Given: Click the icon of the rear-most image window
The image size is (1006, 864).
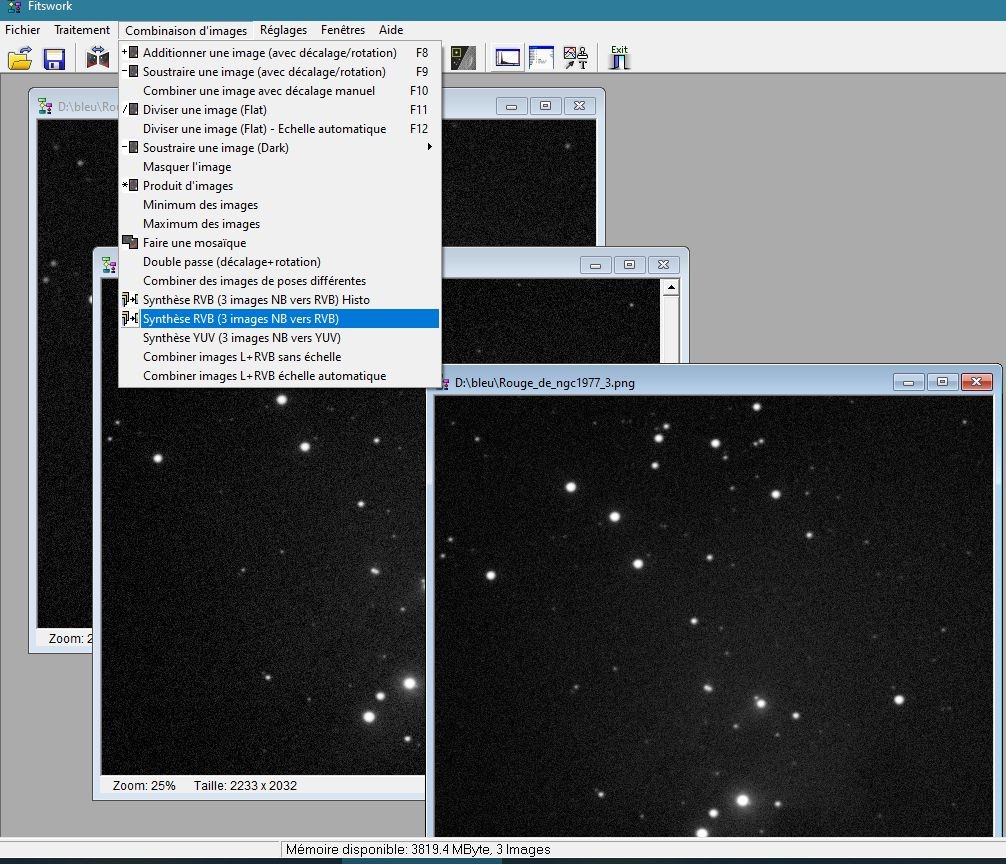Looking at the screenshot, I should tap(45, 106).
